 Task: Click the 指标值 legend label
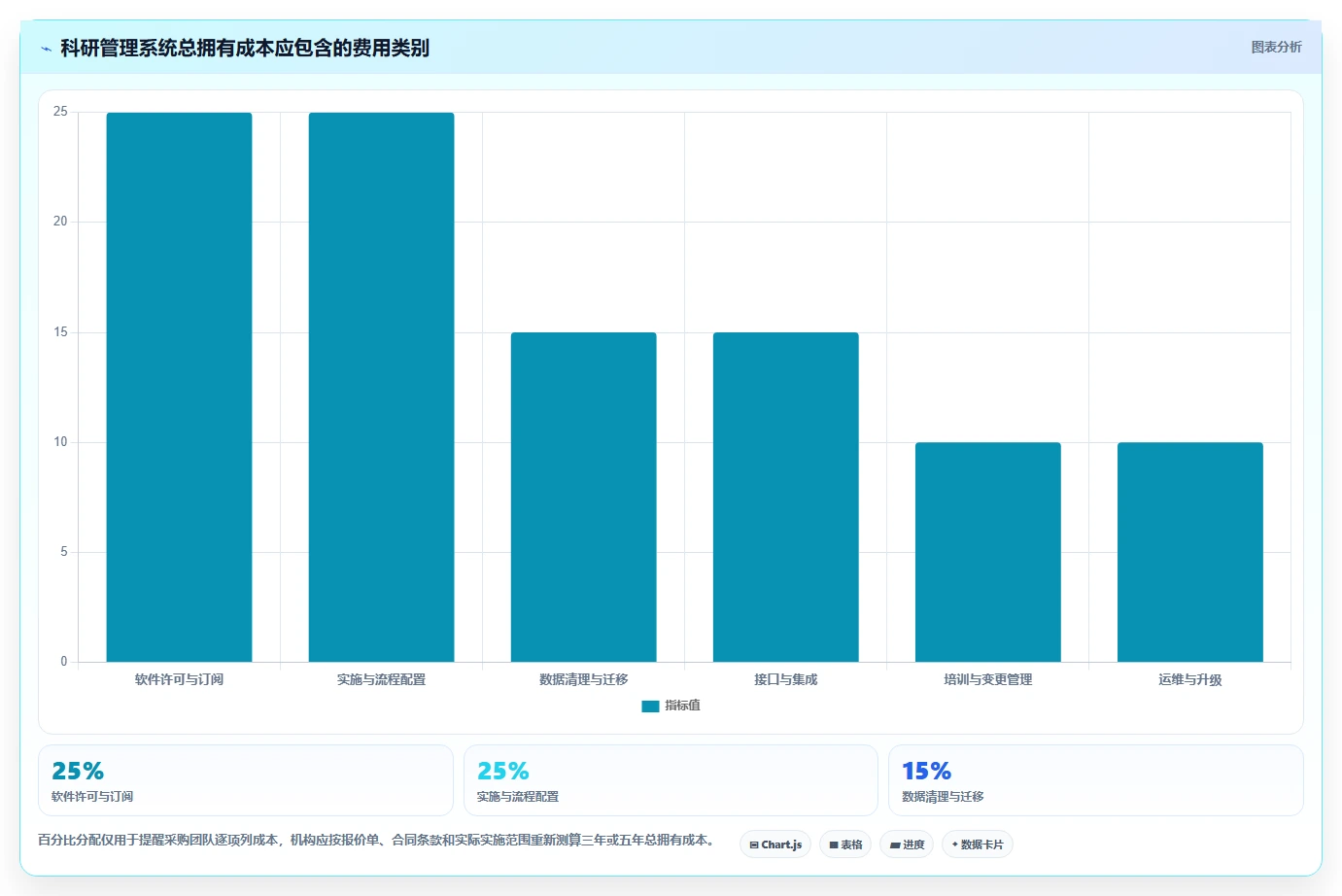click(x=682, y=706)
